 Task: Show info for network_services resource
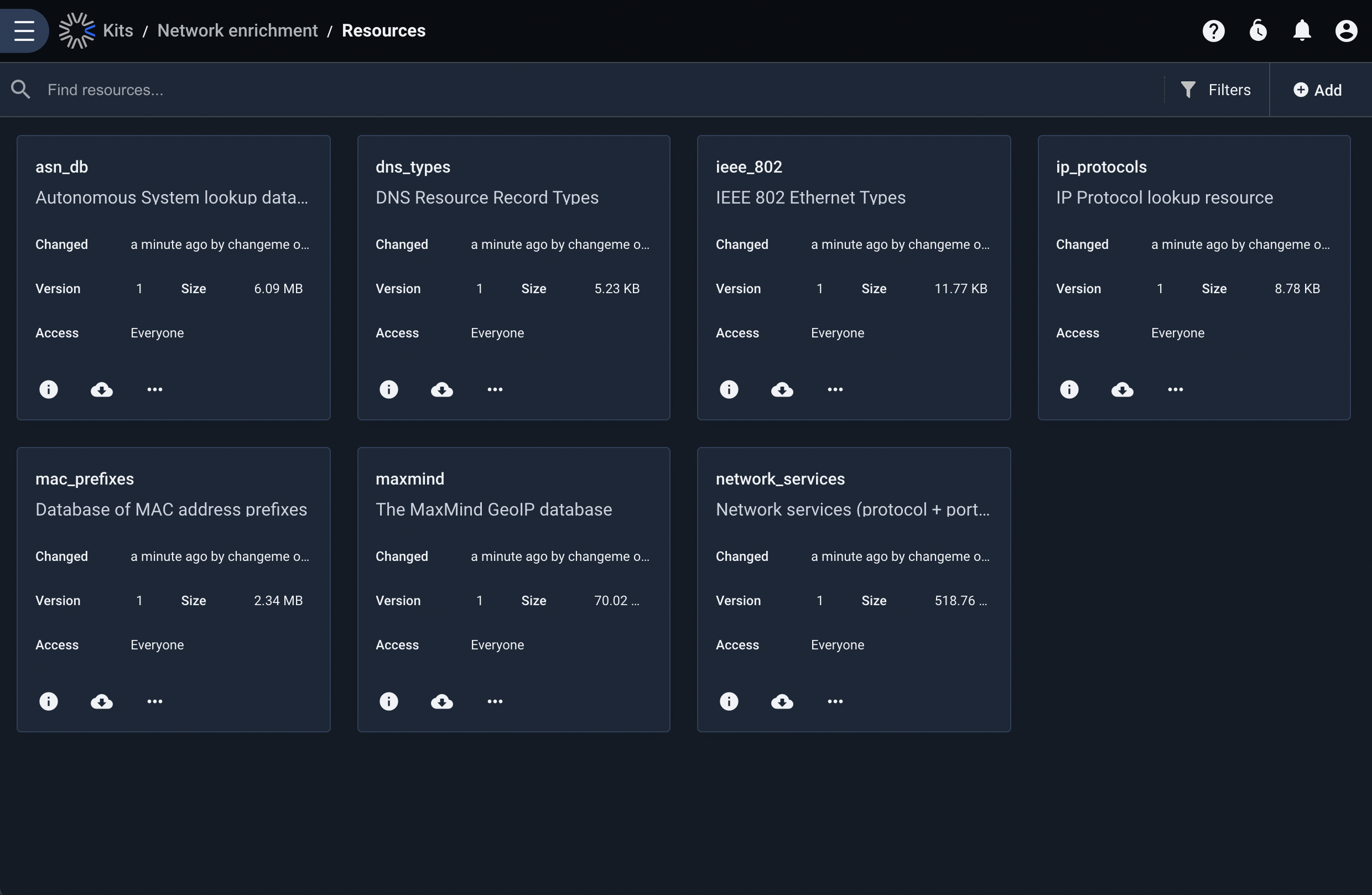click(729, 701)
